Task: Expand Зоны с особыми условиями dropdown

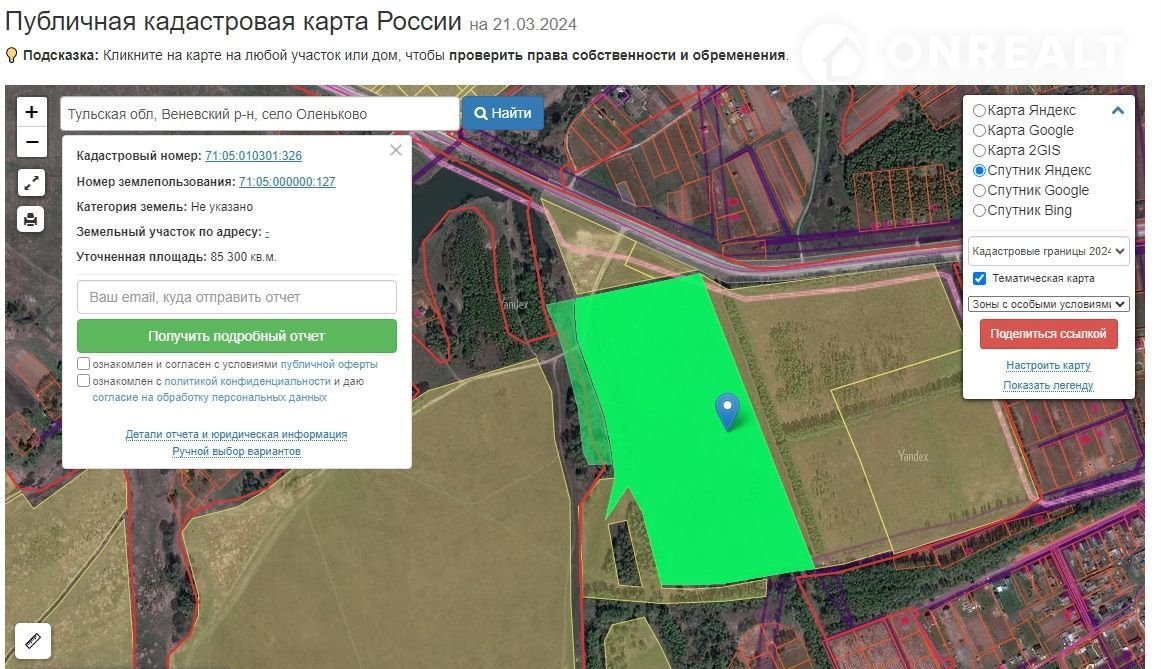Action: (x=1048, y=304)
